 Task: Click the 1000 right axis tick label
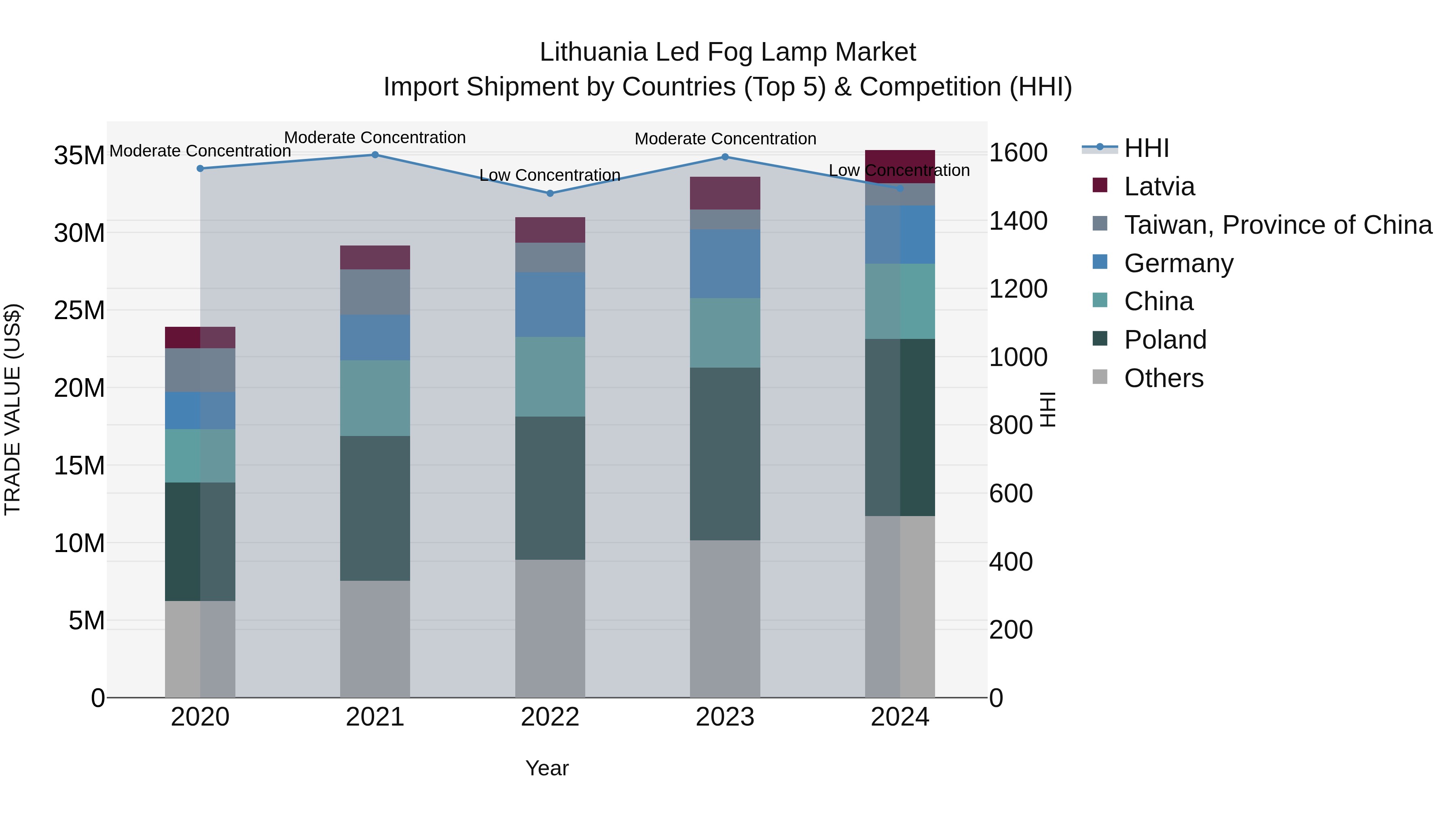point(1018,357)
